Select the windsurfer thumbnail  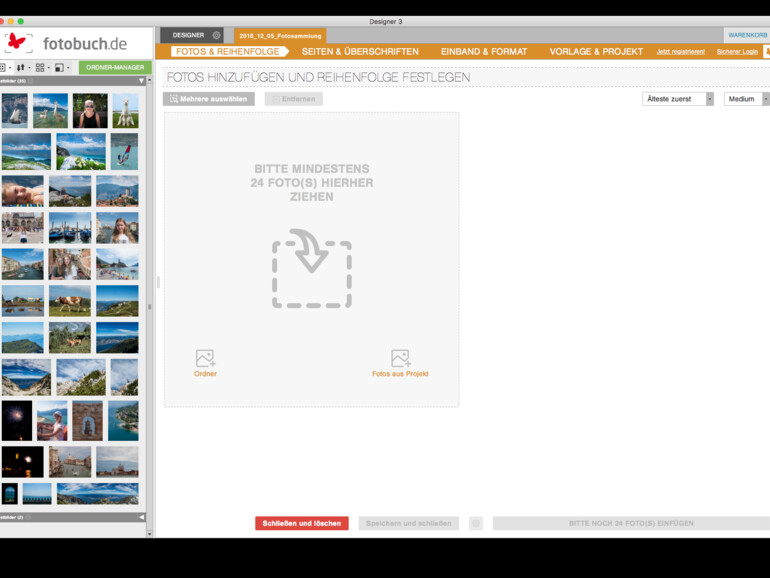coord(124,152)
